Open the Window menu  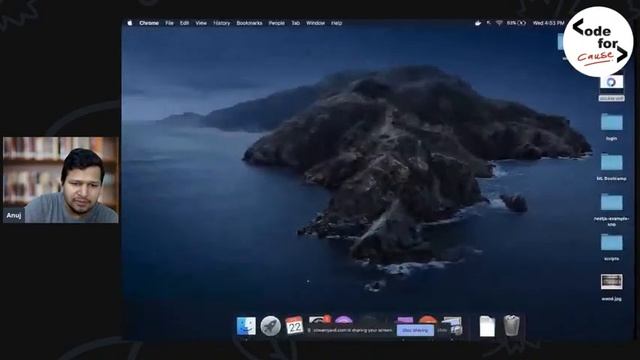point(316,23)
